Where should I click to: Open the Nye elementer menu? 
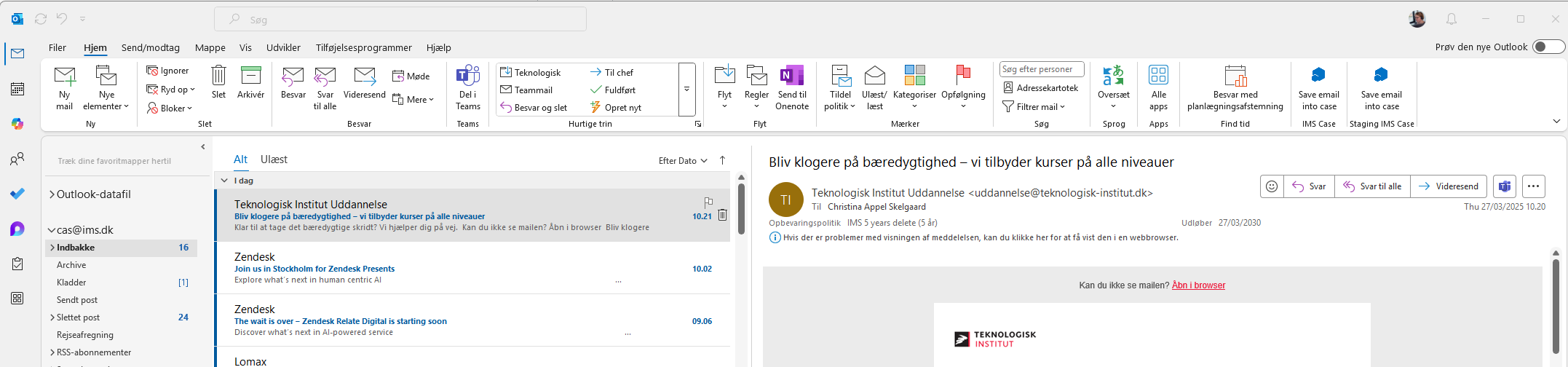(106, 88)
